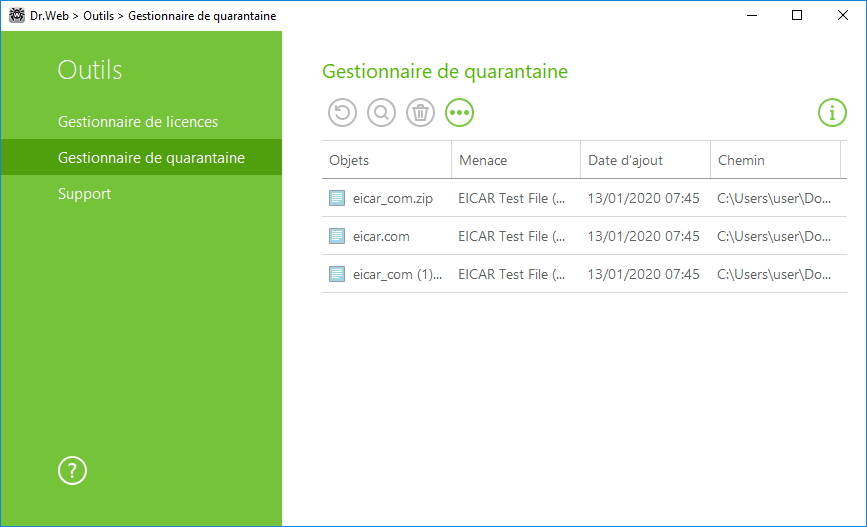Click file icon next to eicar.com
867x527 pixels.
[337, 236]
